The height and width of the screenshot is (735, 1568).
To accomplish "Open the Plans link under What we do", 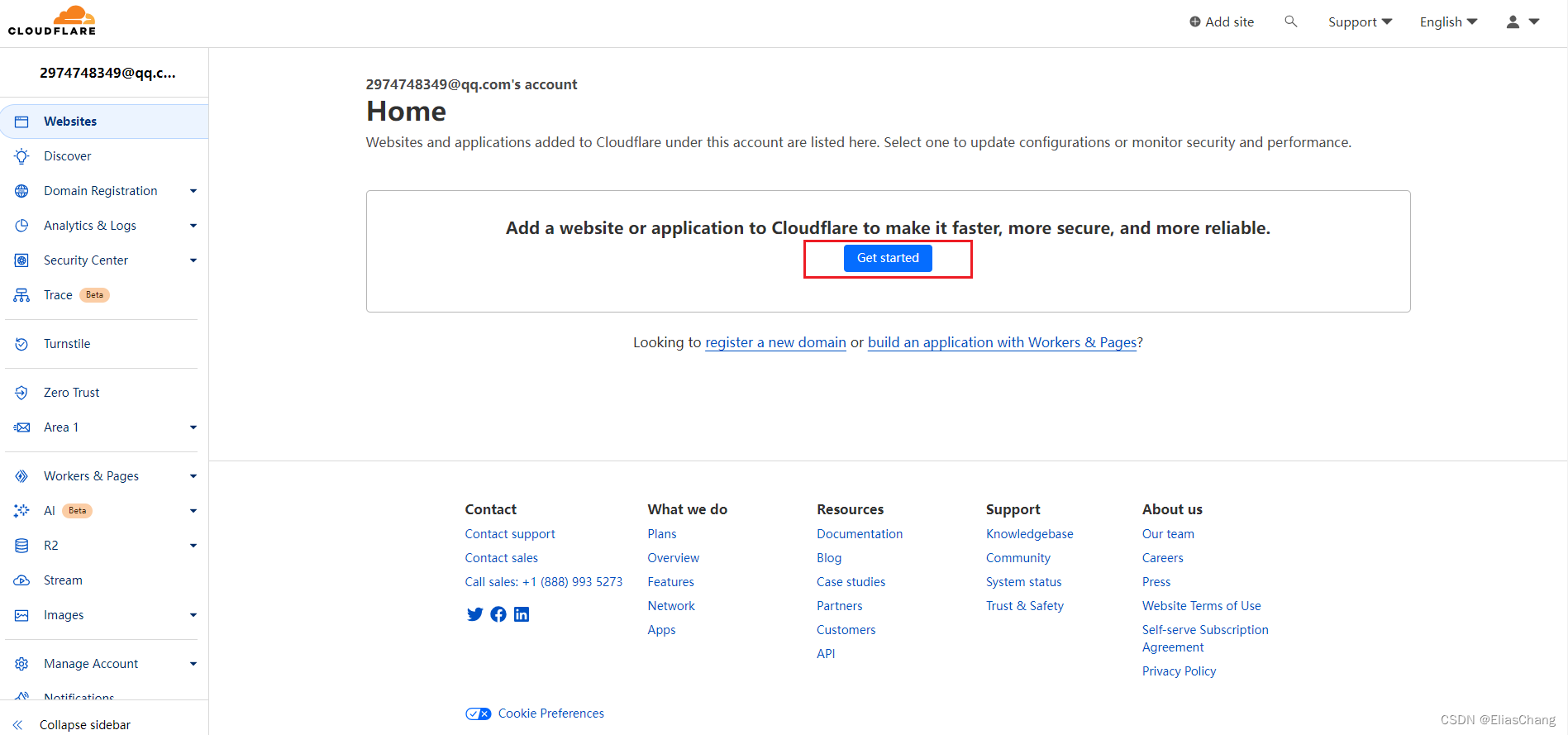I will tap(662, 534).
